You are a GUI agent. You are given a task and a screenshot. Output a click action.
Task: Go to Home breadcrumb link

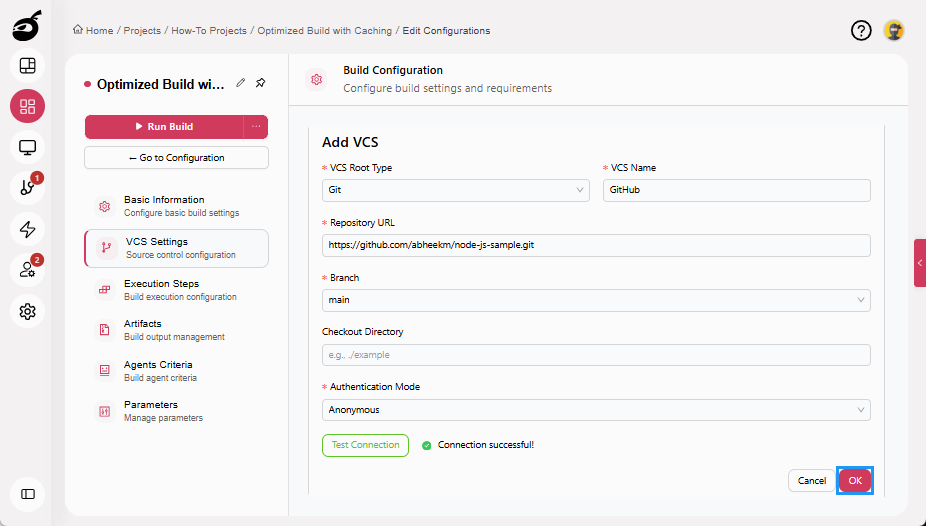[x=99, y=31]
